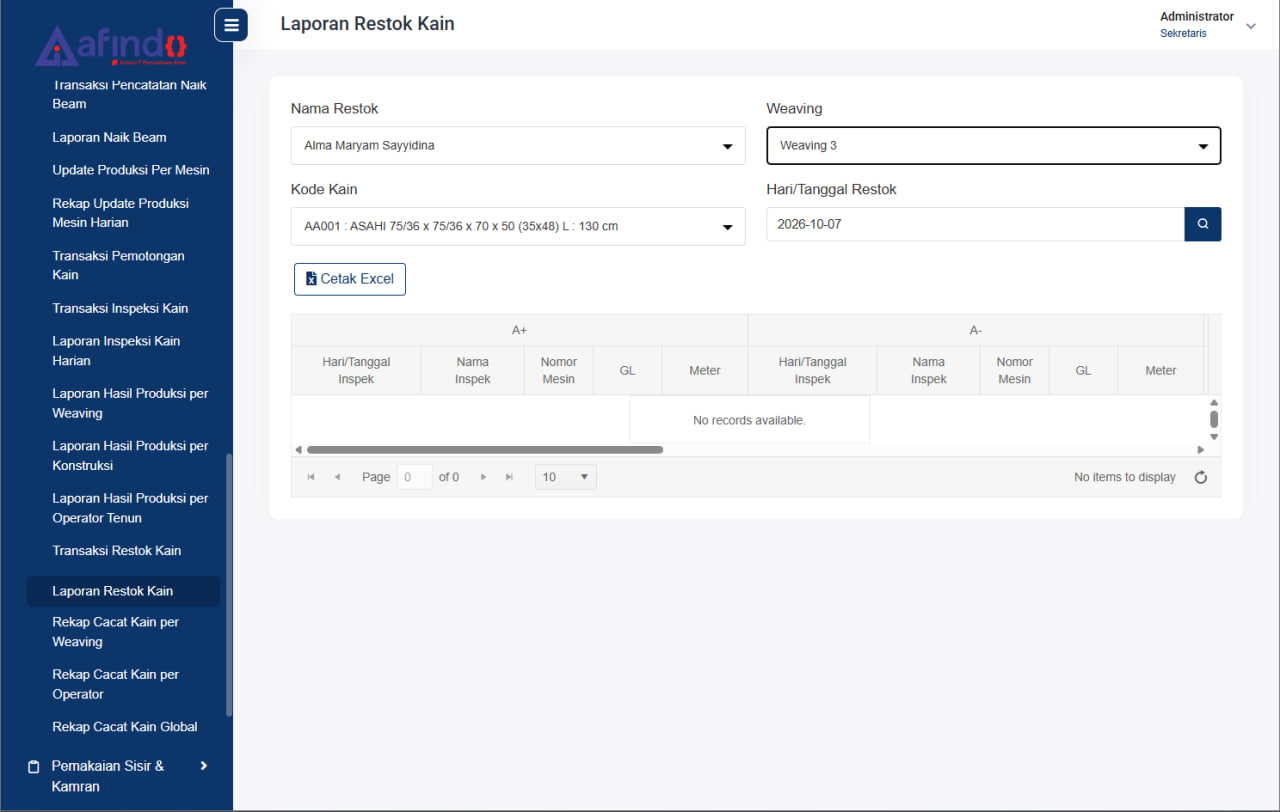Screen dimensions: 1280x812
Task: Expand Pemakaian Sisir & Kamran menu arrow
Action: [204, 766]
